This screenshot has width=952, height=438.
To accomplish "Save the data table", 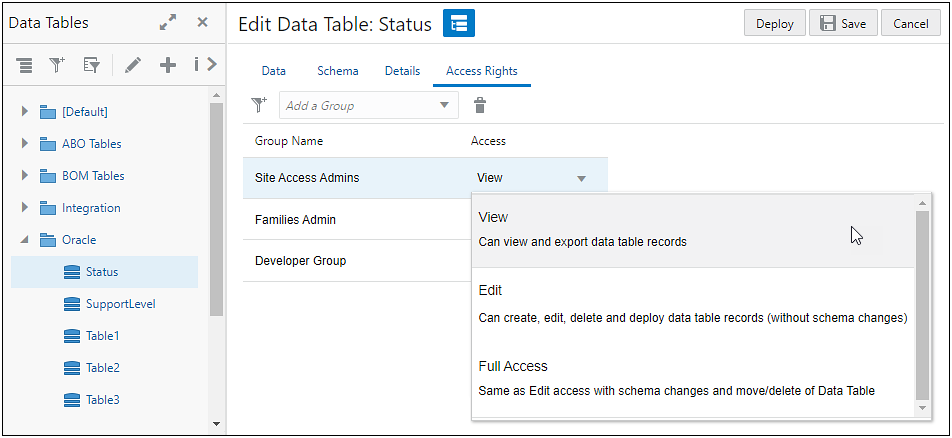I will [843, 24].
